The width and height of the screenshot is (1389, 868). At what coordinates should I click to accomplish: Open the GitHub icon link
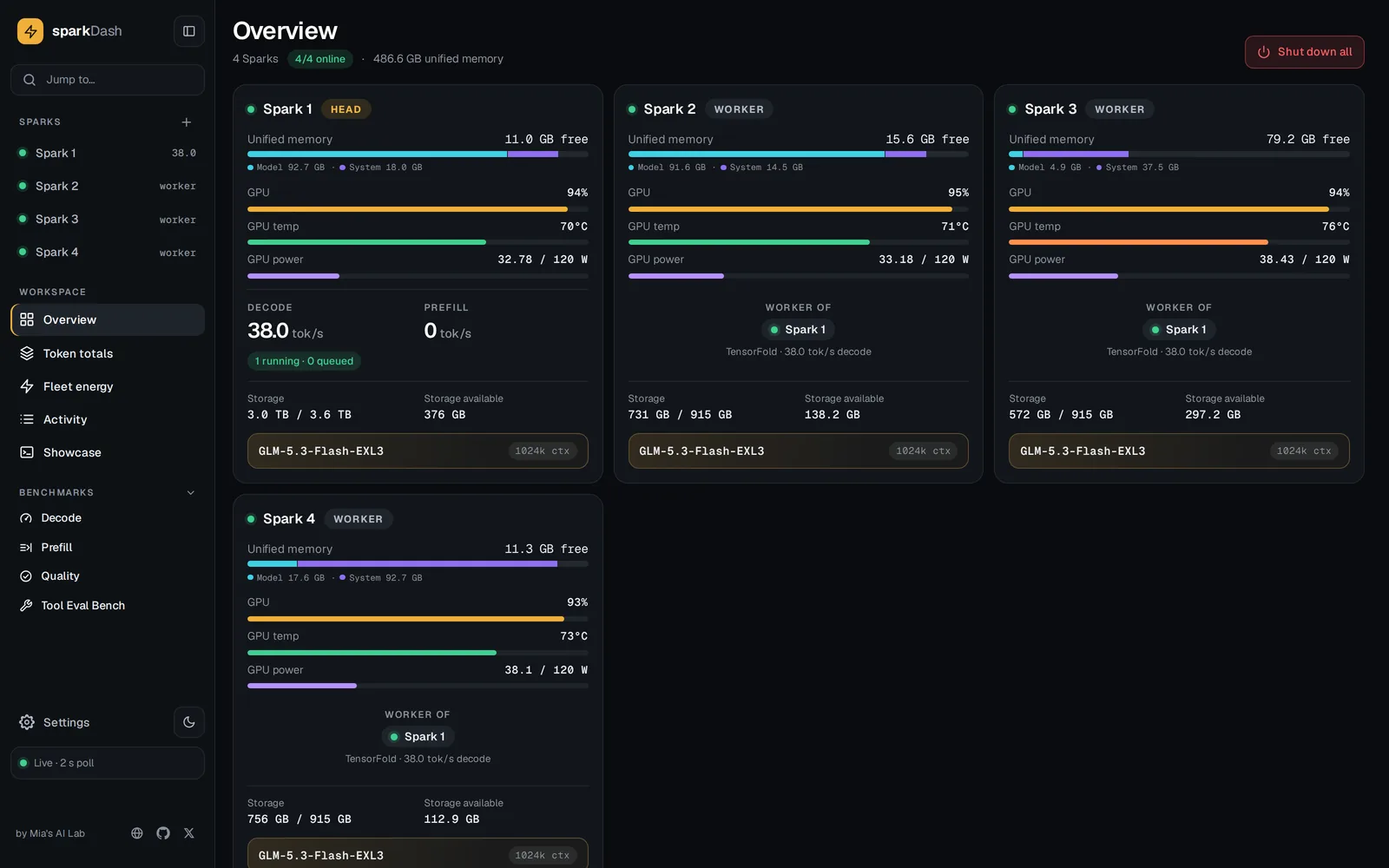(x=163, y=833)
